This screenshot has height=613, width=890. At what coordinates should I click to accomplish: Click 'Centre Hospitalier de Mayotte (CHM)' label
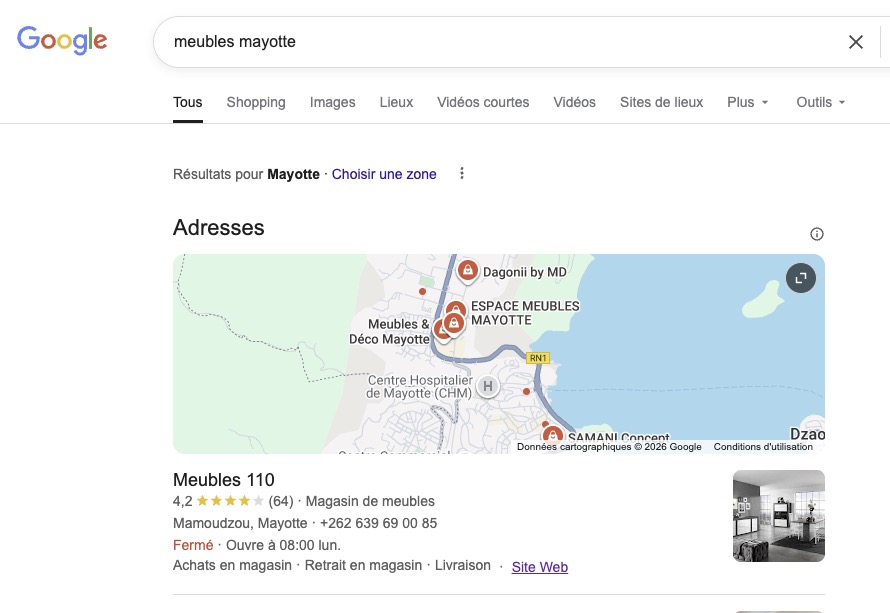click(419, 387)
